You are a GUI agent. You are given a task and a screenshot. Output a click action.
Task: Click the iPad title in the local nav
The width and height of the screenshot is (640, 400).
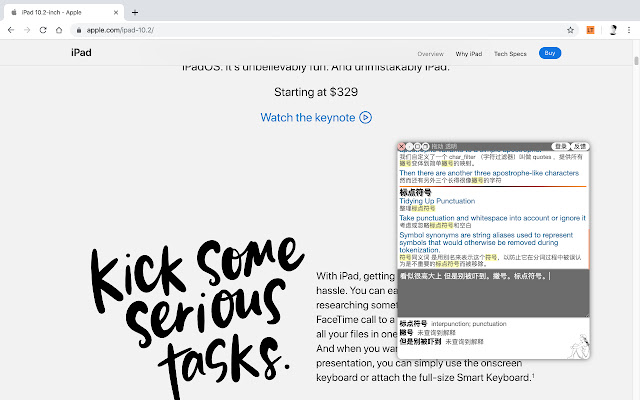pyautogui.click(x=81, y=53)
